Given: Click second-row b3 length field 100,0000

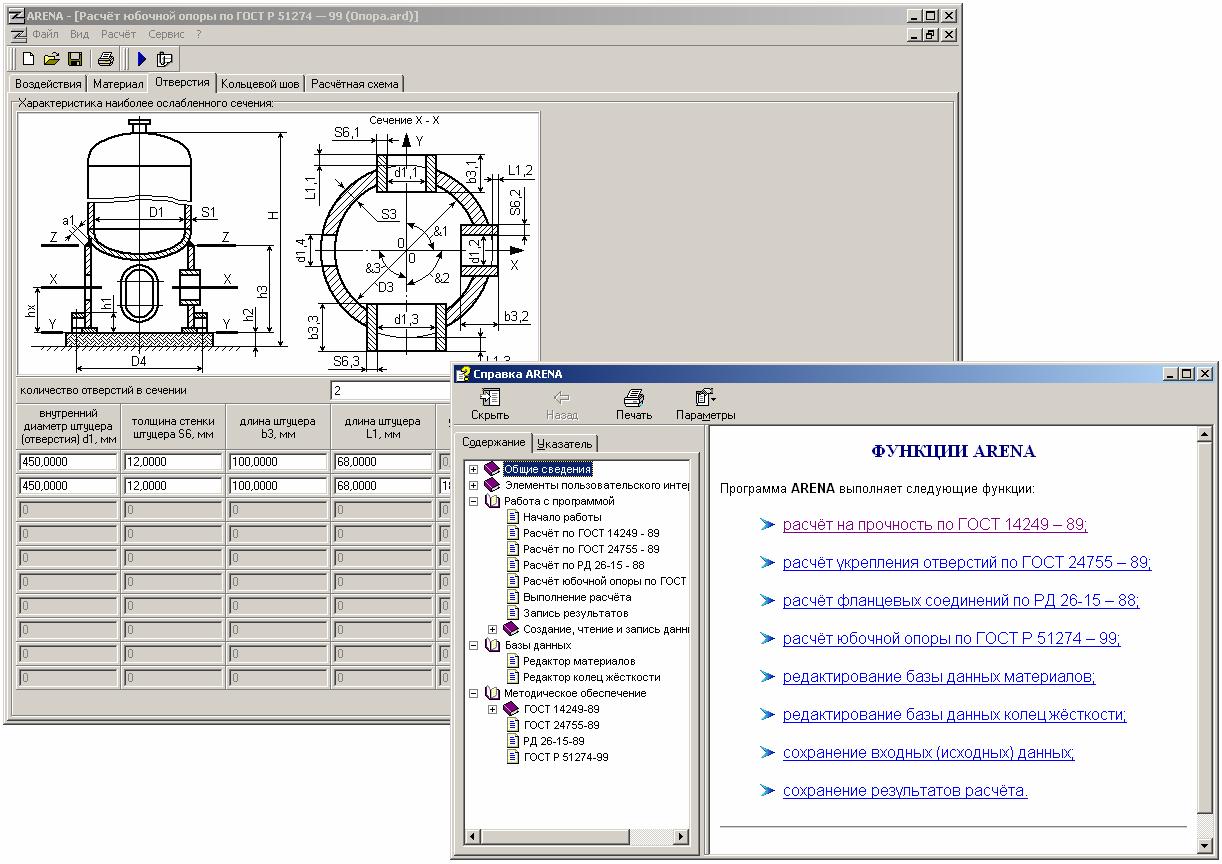Looking at the screenshot, I should click(278, 486).
